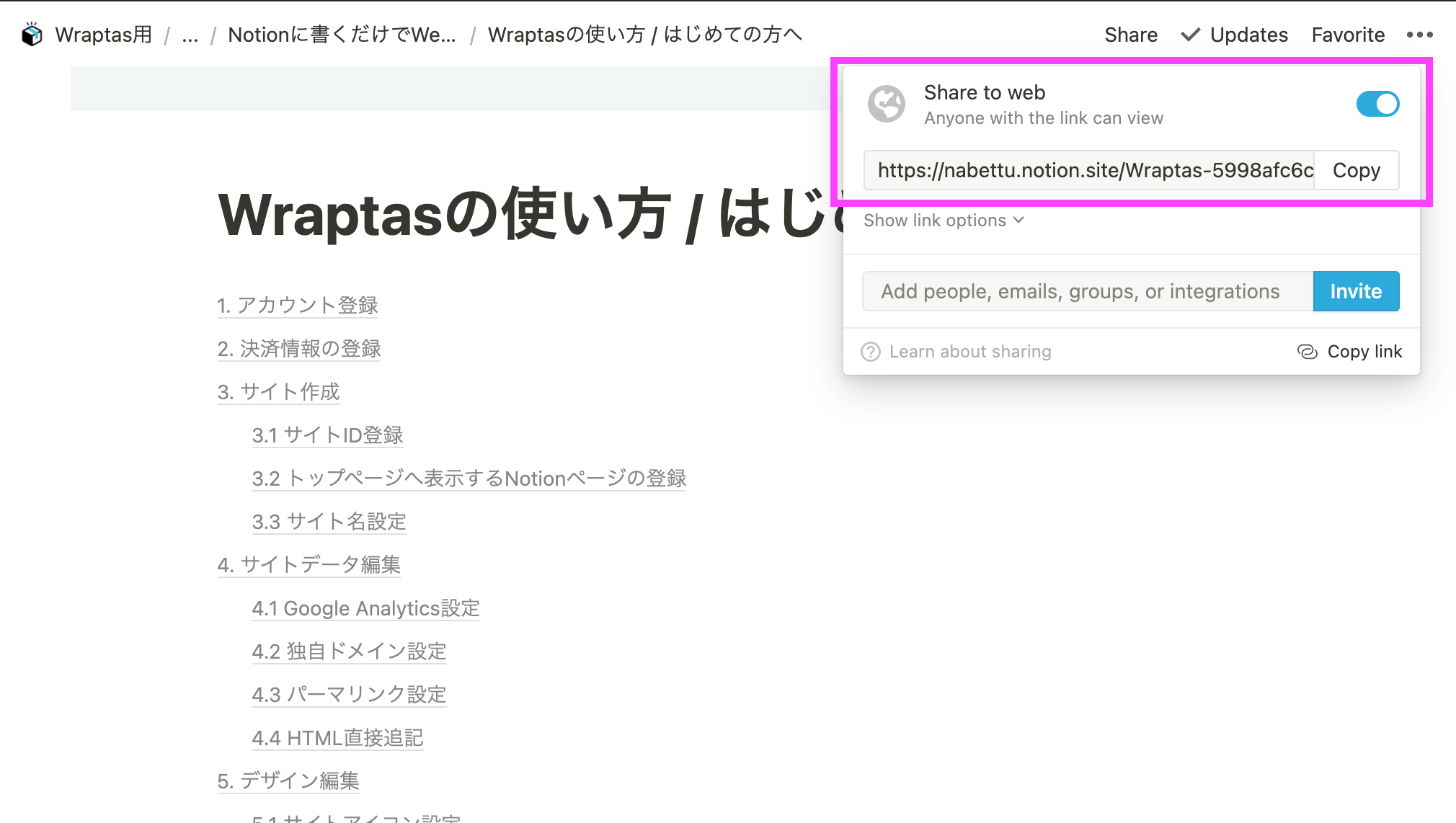Screen dimensions: 1456x823
Task: Open 4.2 独自ドメイン設定 link
Action: click(x=350, y=651)
